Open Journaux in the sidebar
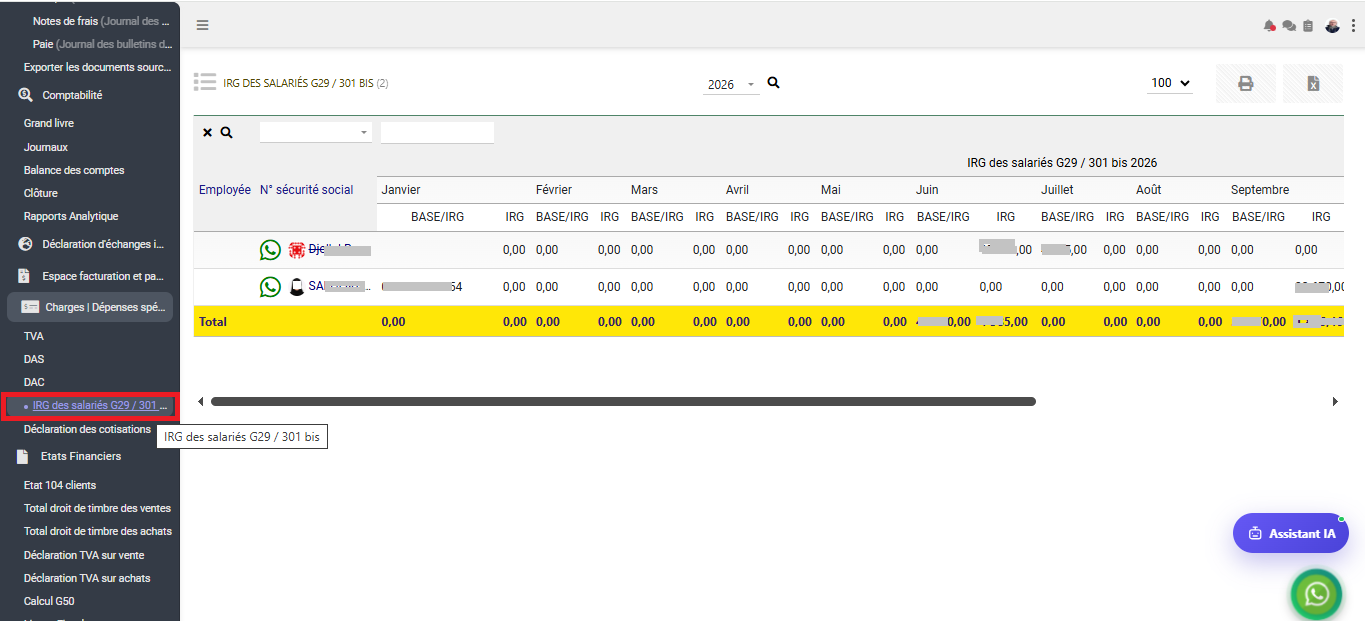This screenshot has height=621, width=1365. (x=46, y=147)
